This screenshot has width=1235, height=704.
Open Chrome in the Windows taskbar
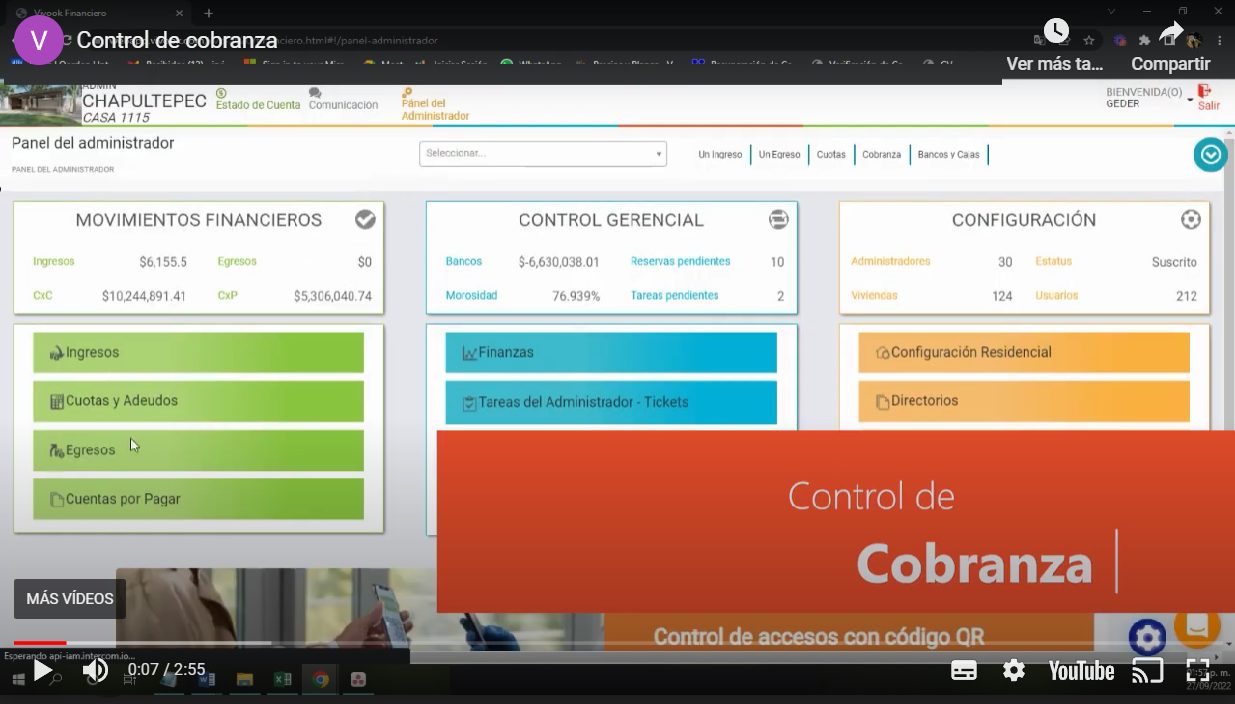tap(321, 680)
